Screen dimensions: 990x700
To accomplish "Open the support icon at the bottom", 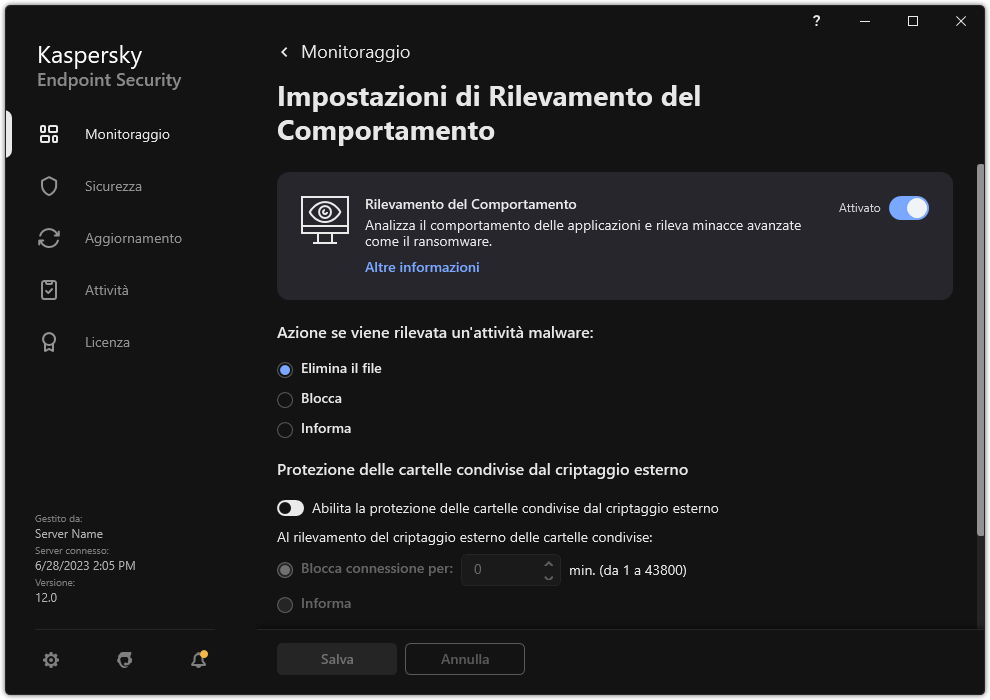I will (x=124, y=660).
